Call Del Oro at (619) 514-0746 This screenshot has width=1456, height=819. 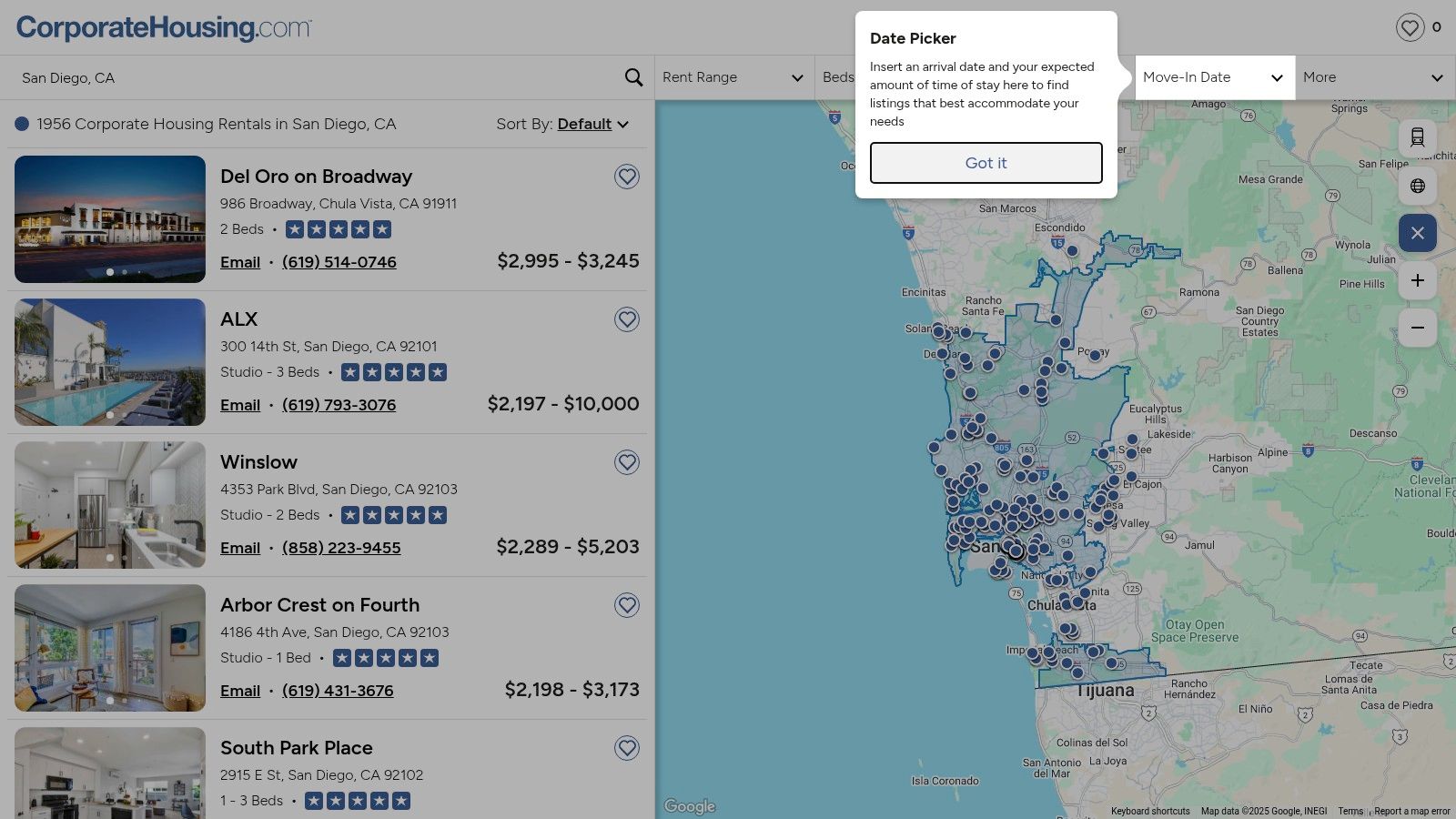[339, 262]
